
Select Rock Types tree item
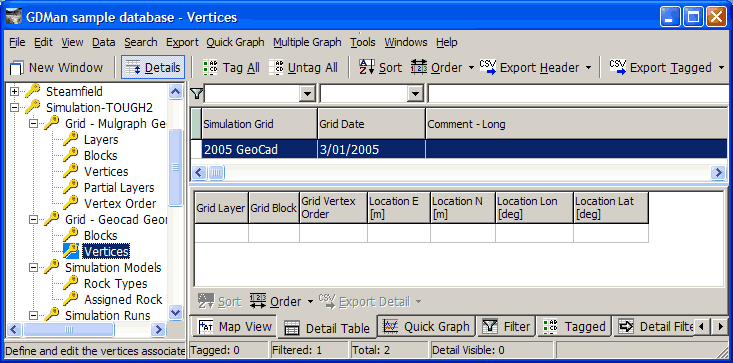coord(115,284)
